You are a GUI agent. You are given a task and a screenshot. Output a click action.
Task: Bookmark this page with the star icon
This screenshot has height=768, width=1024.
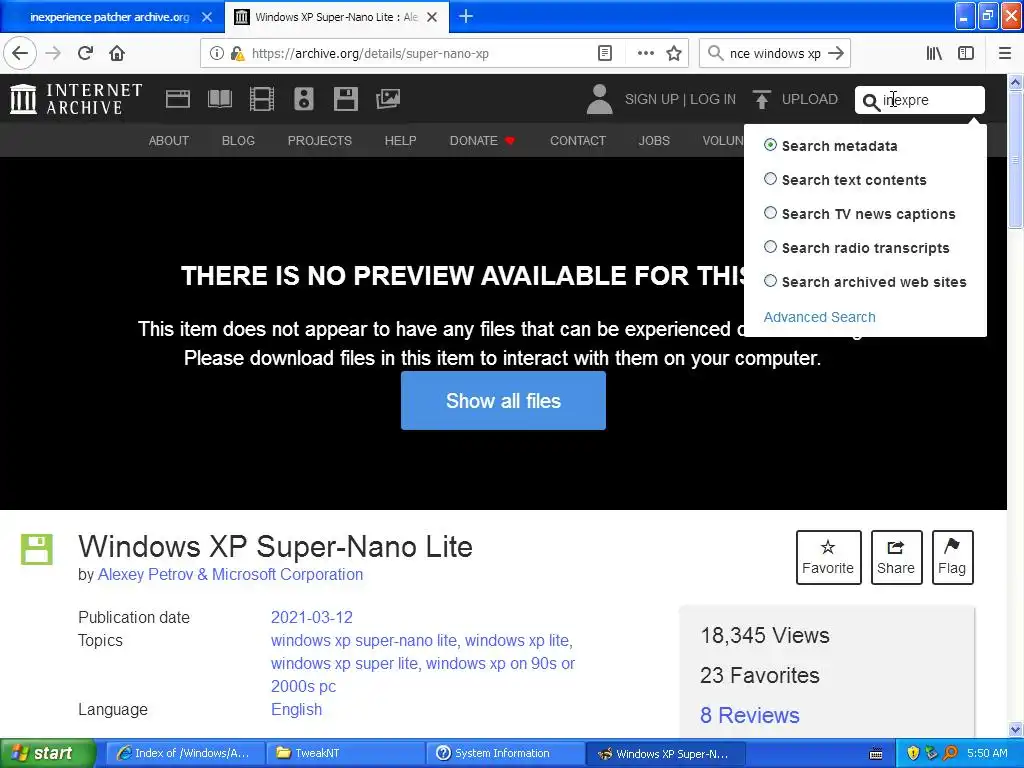coord(674,54)
